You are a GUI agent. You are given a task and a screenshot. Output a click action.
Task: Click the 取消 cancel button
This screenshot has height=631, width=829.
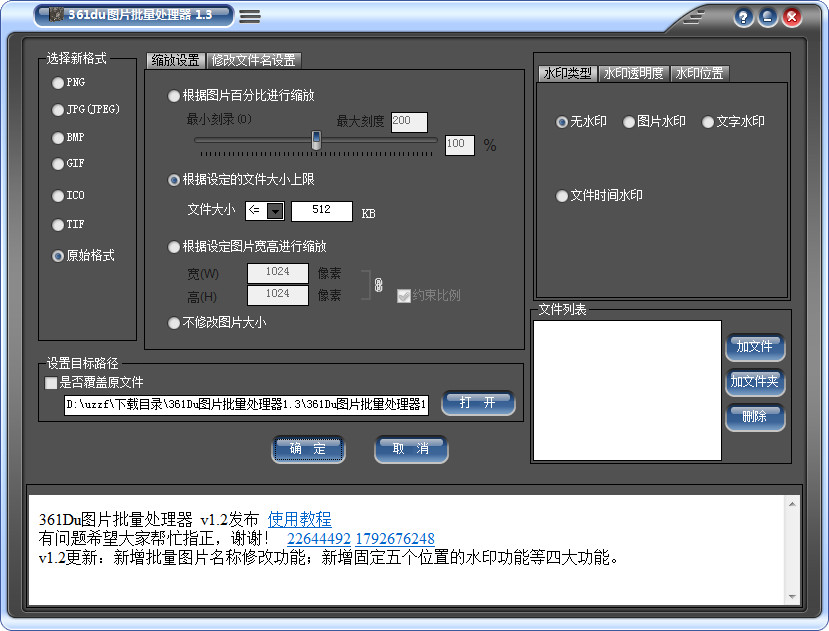coord(411,449)
